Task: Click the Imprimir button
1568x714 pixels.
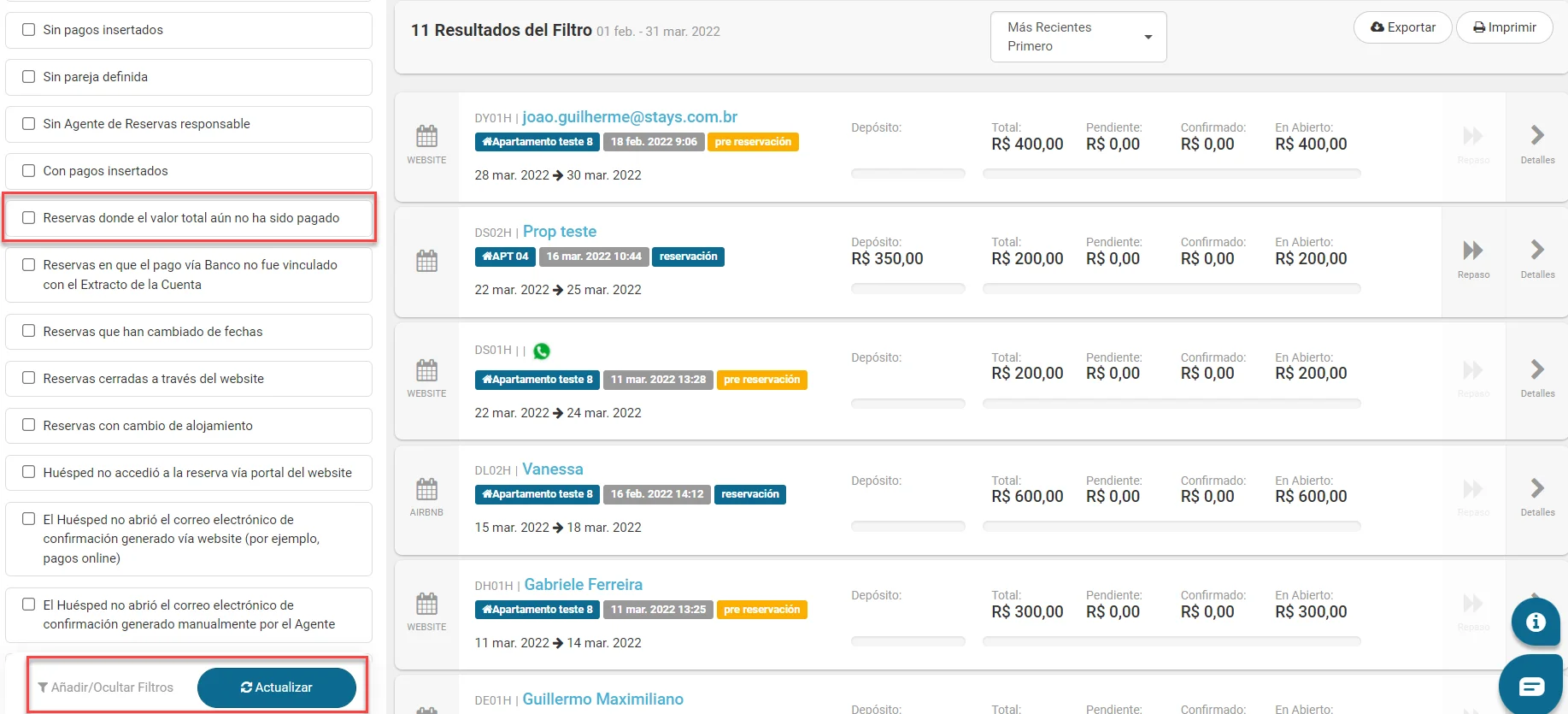Action: click(1504, 27)
